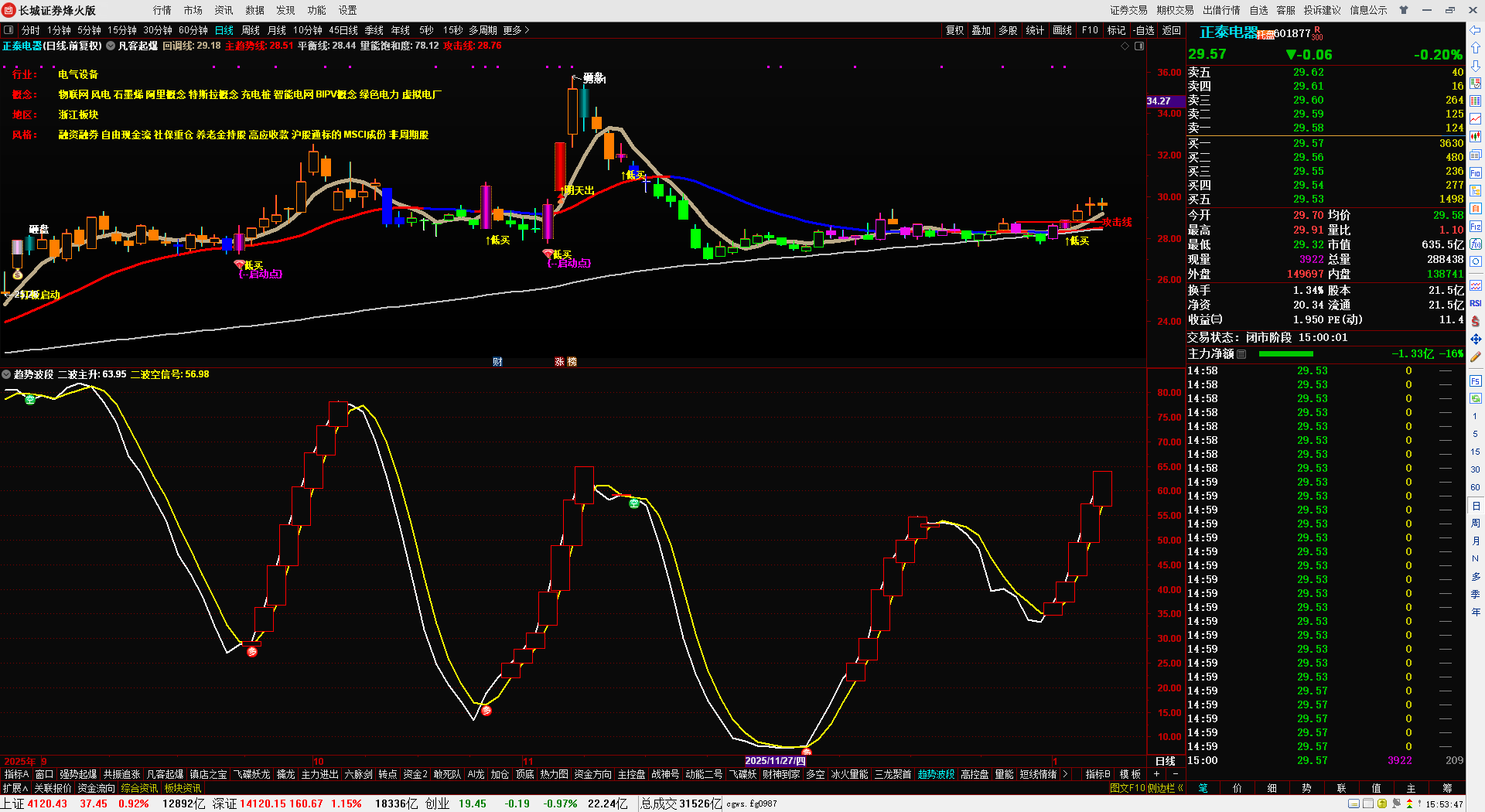Click the 信息公示 link
1485x812 pixels.
tap(1369, 10)
